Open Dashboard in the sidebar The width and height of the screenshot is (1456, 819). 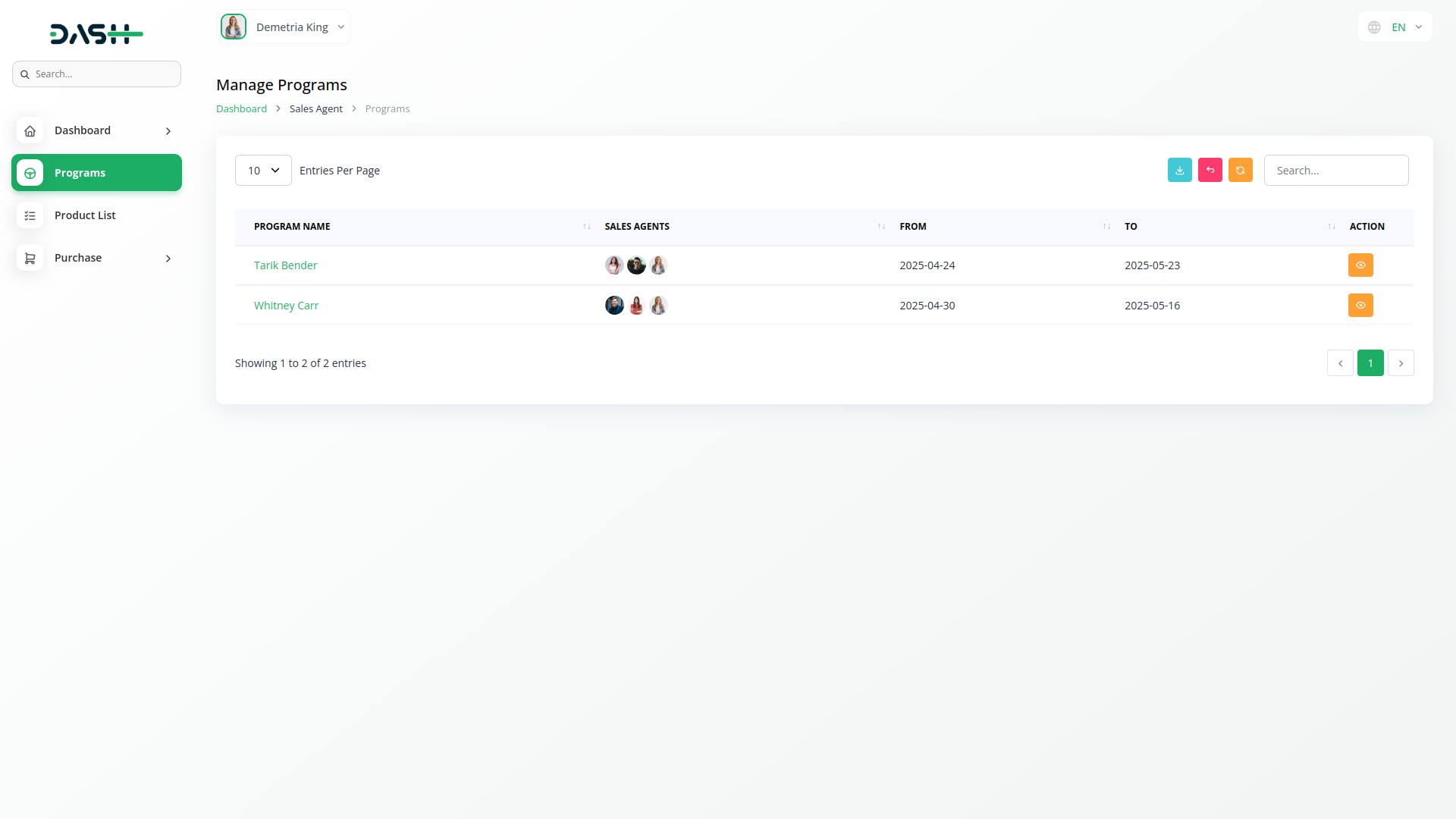[x=96, y=130]
